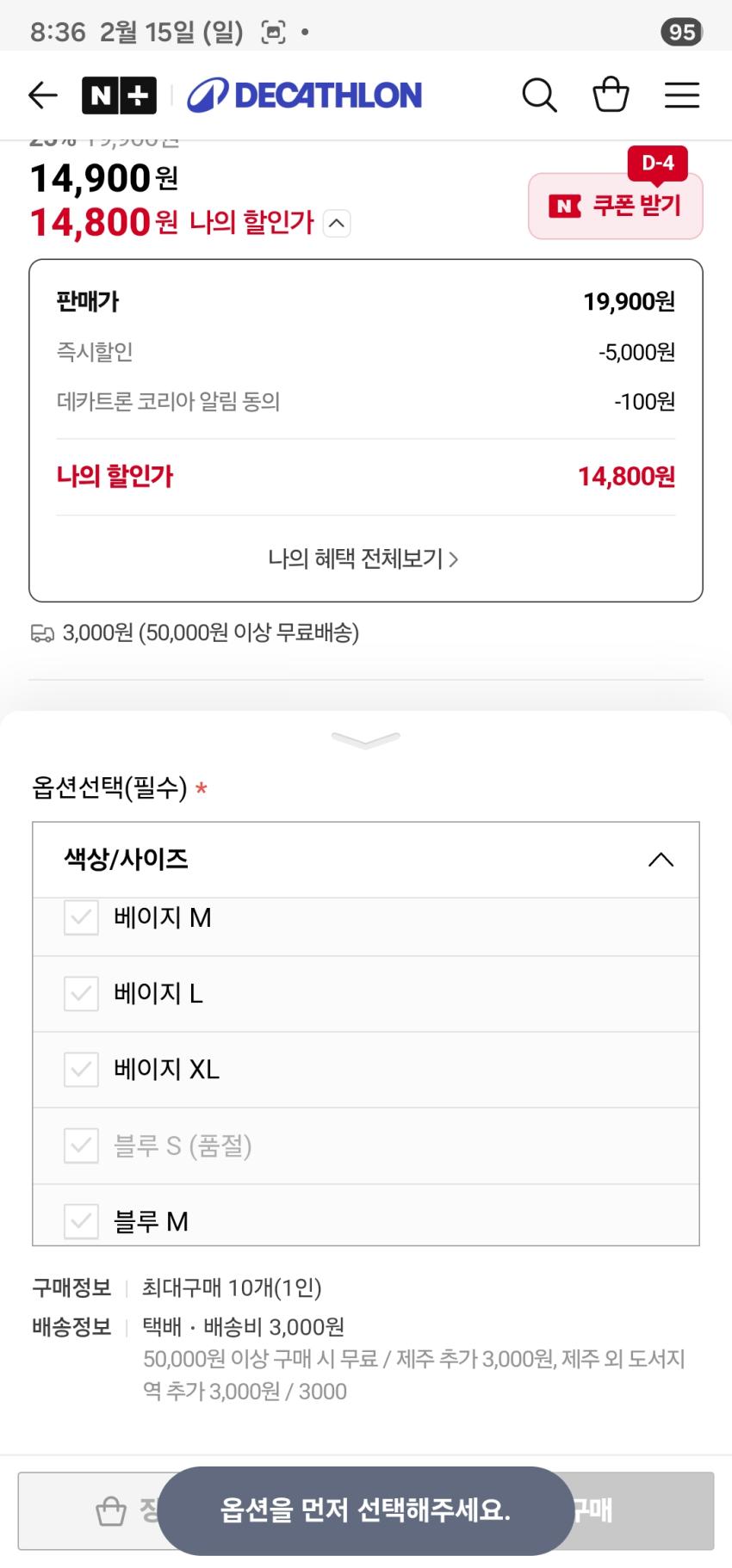Select the 베이지 L option checkbox
The width and height of the screenshot is (732, 1568).
(x=81, y=993)
